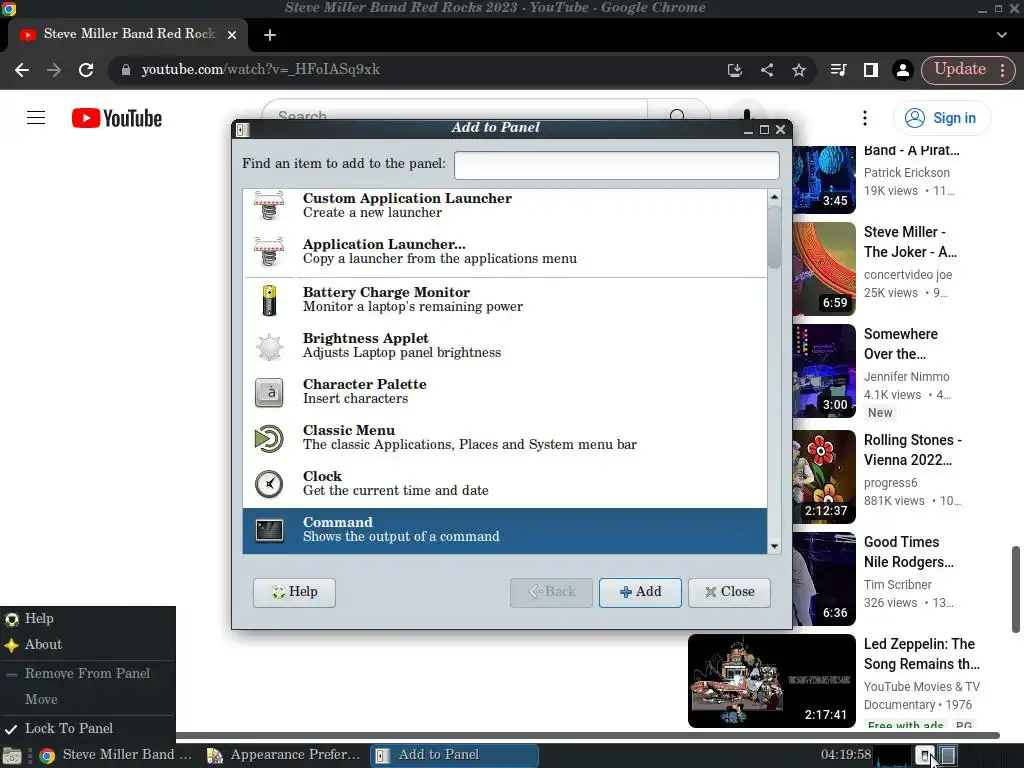Click YouTube page vertical scrollbar
Image resolution: width=1024 pixels, height=768 pixels.
tap(1016, 590)
